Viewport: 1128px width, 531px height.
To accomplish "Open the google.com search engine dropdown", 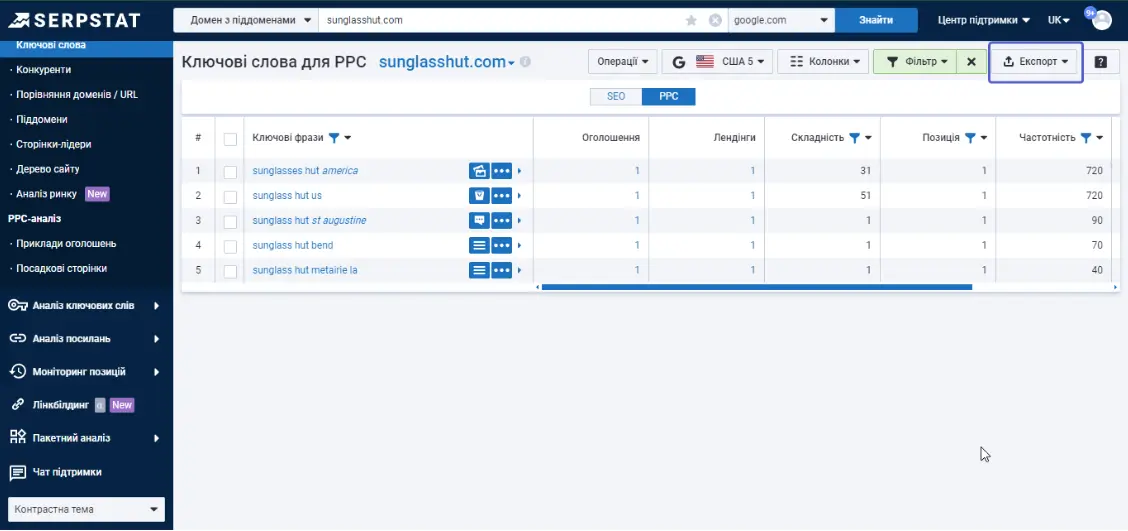I will click(x=781, y=20).
